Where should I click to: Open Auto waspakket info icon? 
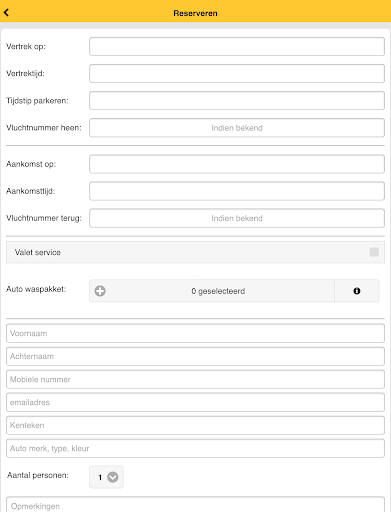click(357, 291)
